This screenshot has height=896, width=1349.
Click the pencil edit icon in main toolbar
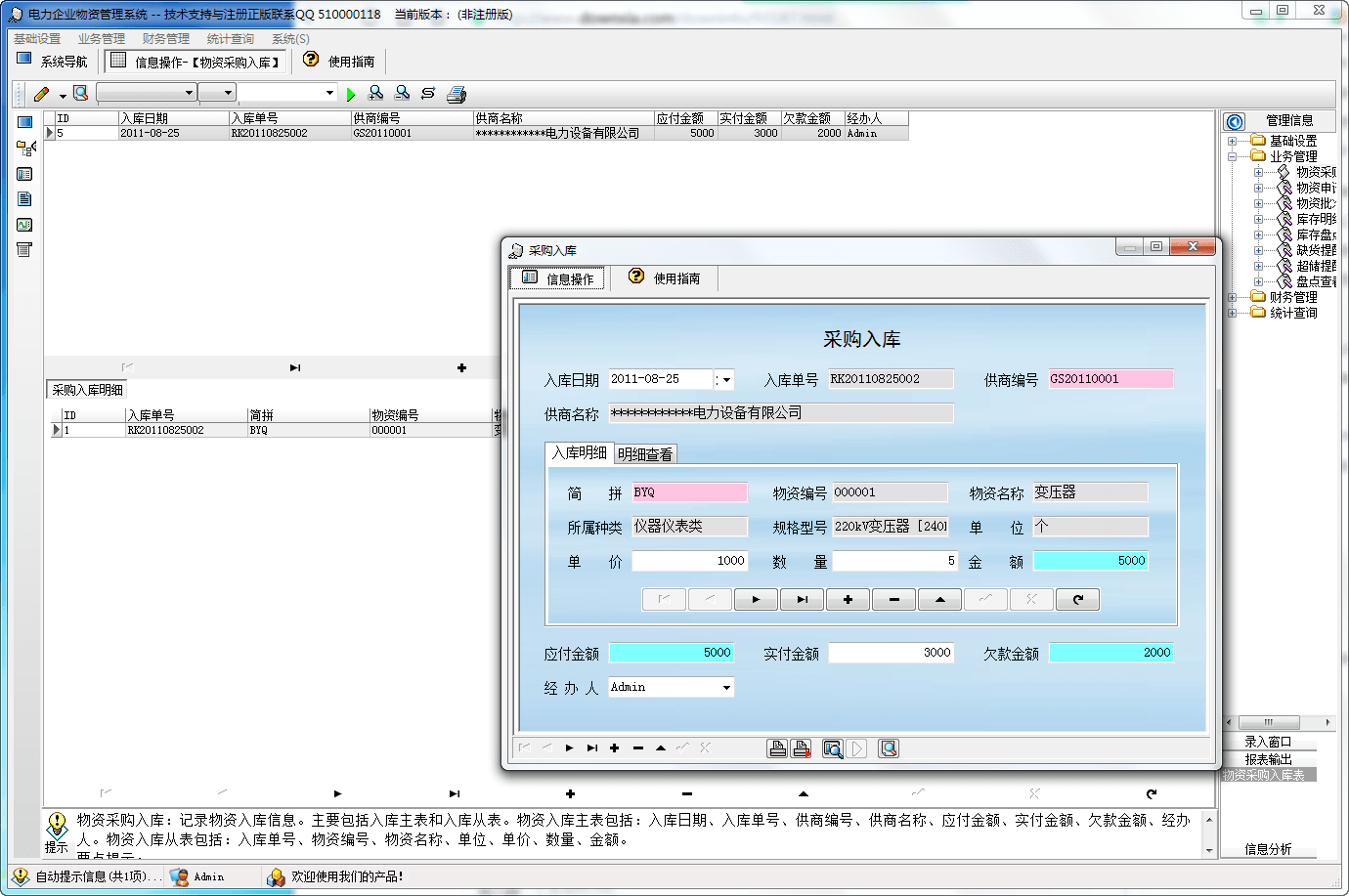[41, 94]
